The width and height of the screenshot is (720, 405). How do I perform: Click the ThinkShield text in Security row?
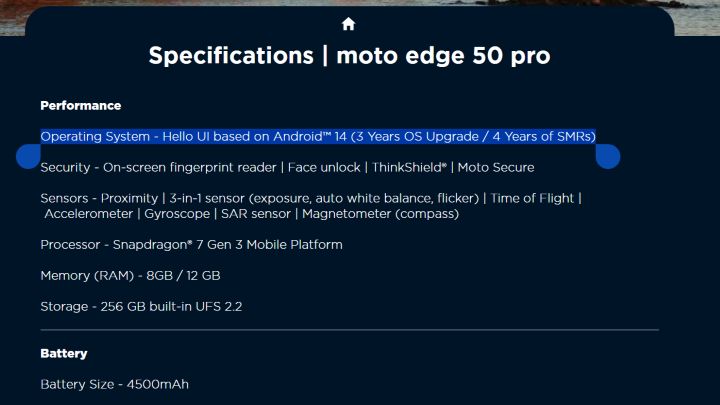pos(409,167)
